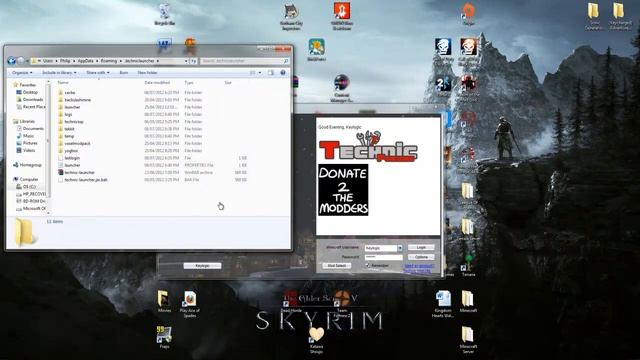
Task: Sort by the Type column header
Action: 189,82
